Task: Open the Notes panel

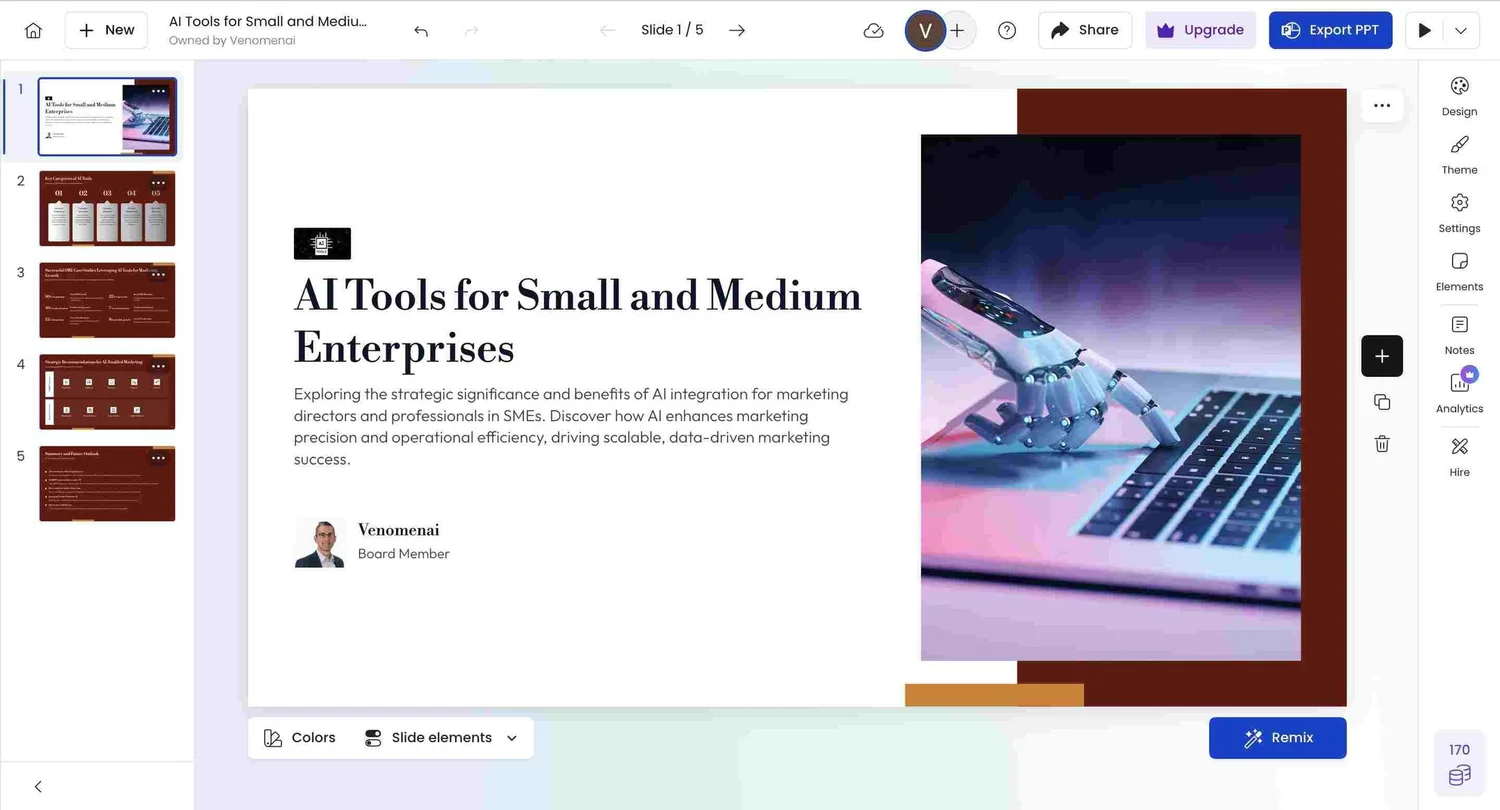Action: pyautogui.click(x=1459, y=334)
